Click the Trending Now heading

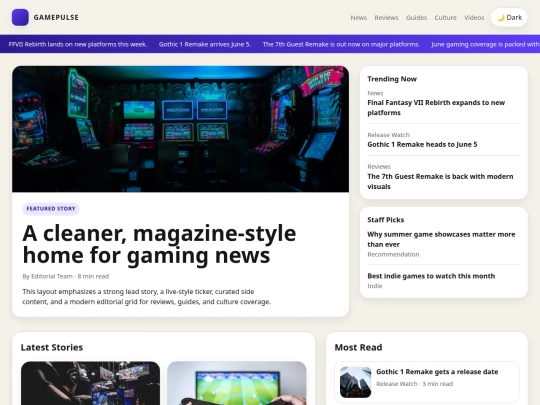click(392, 79)
